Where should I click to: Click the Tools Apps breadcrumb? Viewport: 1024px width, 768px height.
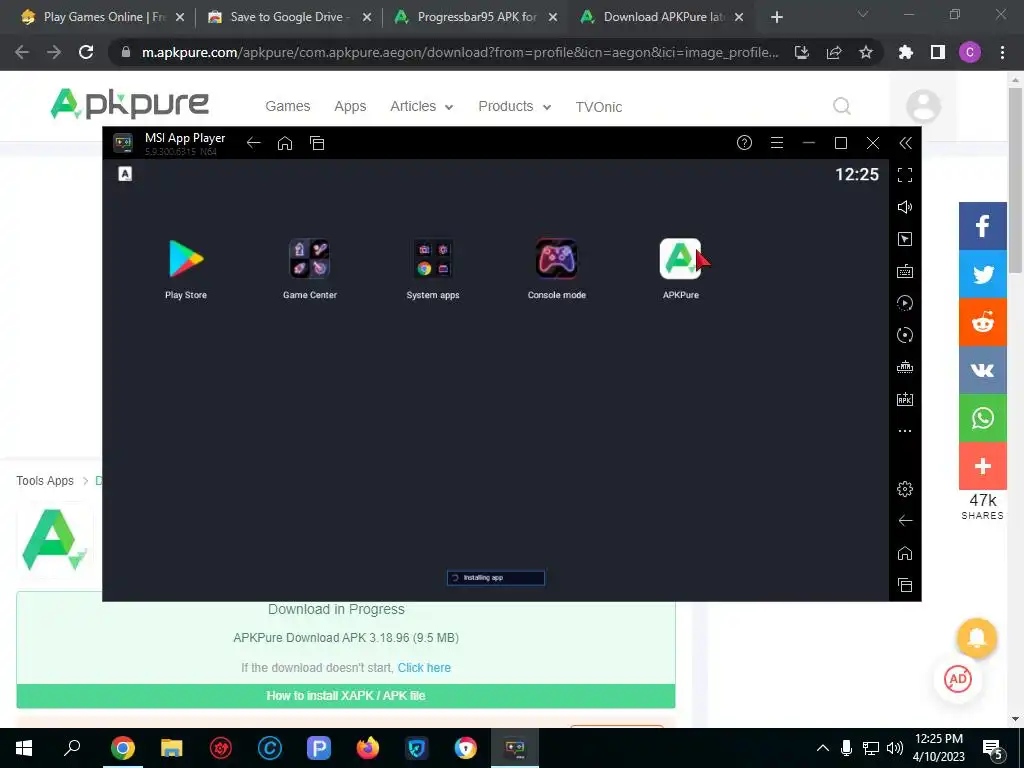(45, 481)
